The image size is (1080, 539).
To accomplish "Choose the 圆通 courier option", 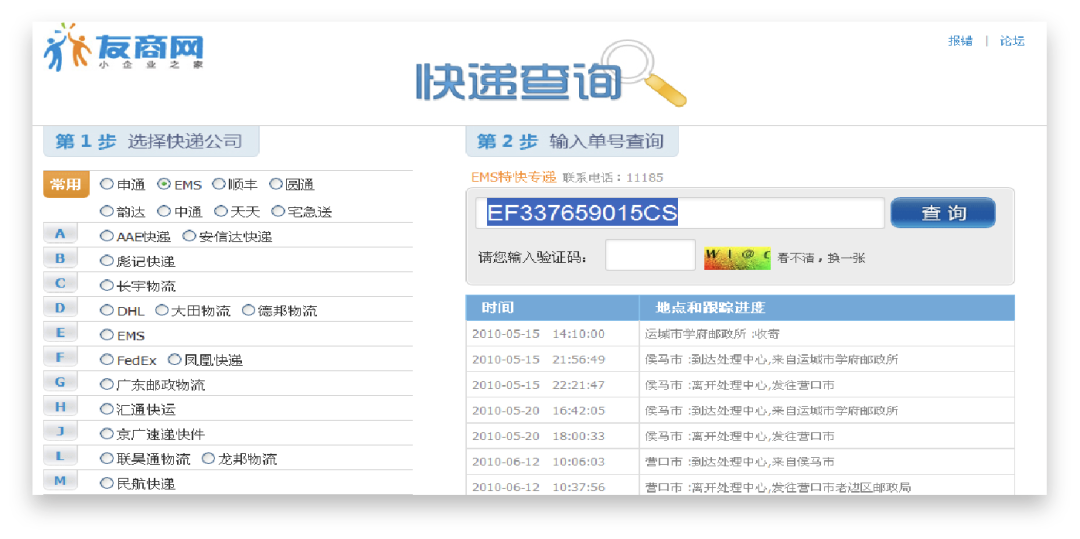I will (276, 184).
